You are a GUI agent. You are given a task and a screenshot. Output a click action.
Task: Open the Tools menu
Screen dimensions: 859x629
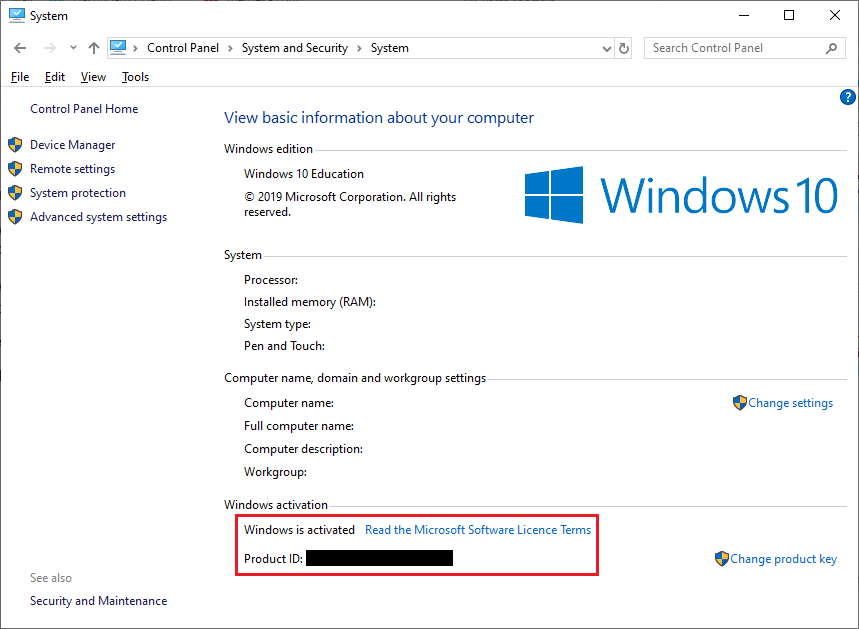135,76
